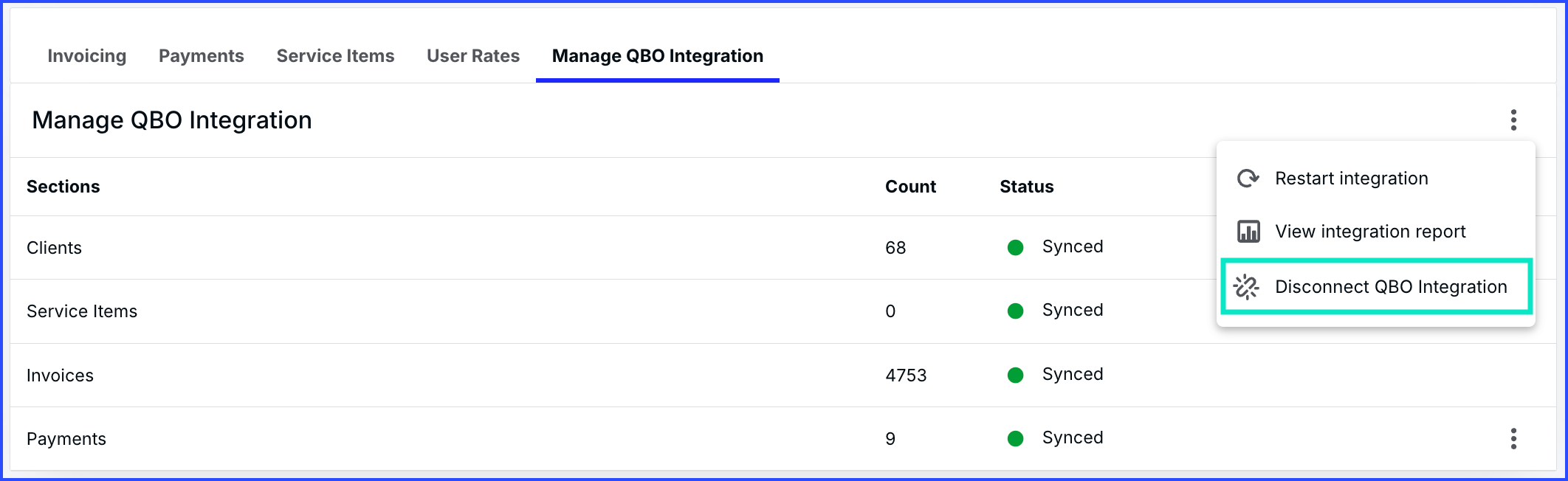
Task: Click the Sections column header
Action: (63, 187)
